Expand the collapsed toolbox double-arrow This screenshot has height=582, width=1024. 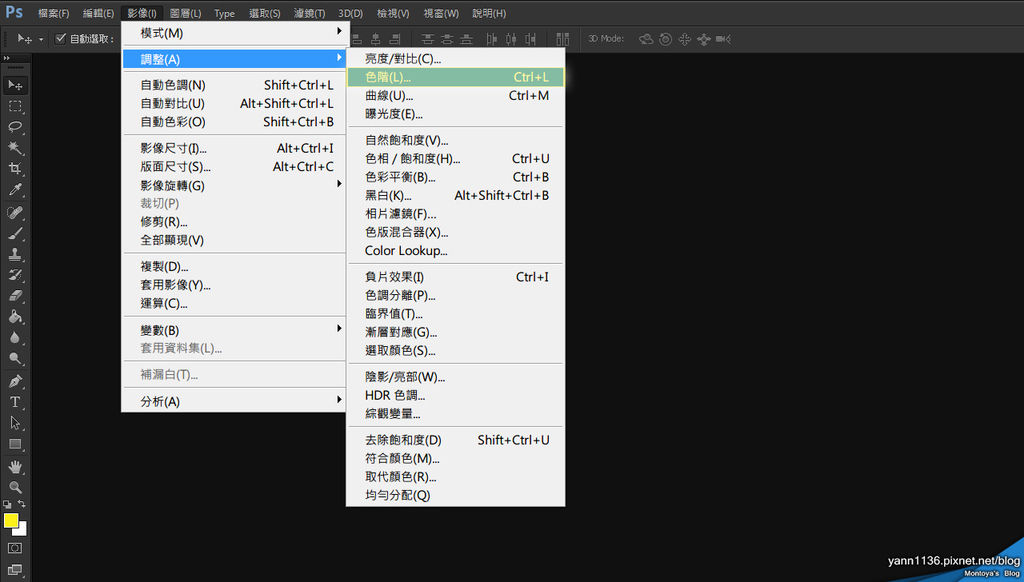(x=7, y=58)
